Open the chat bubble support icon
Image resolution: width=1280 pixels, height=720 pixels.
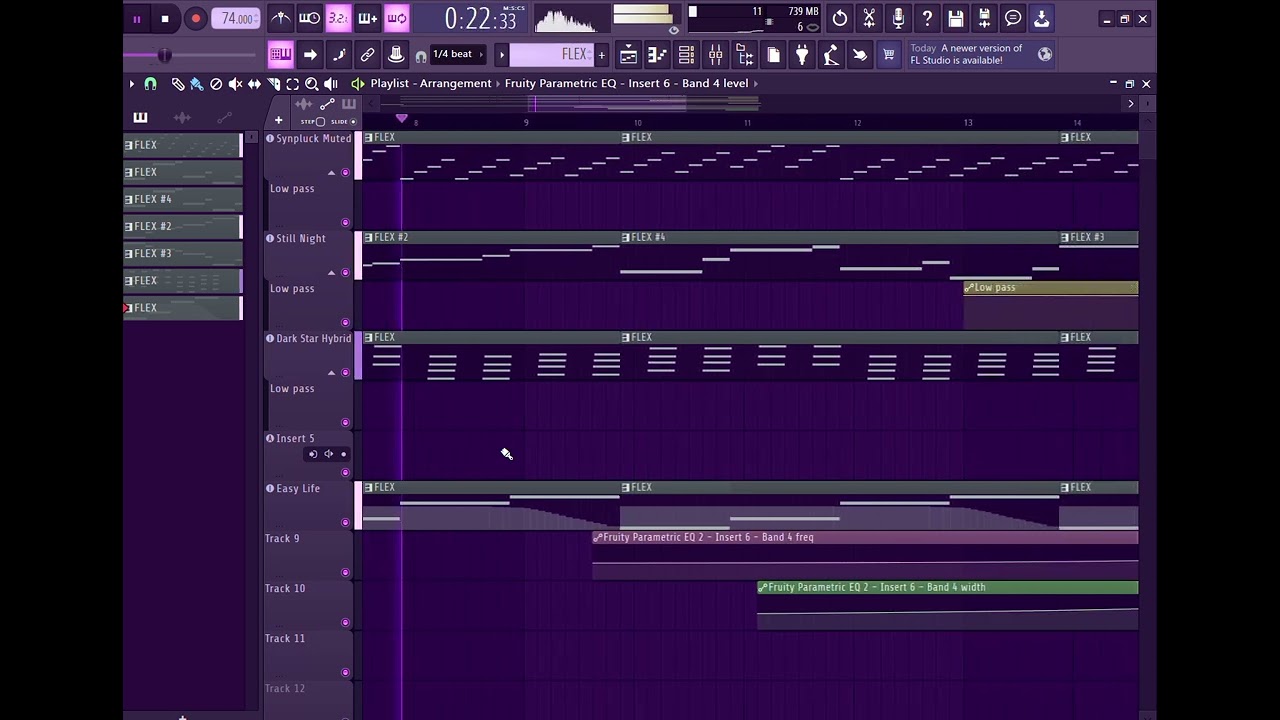(1013, 18)
